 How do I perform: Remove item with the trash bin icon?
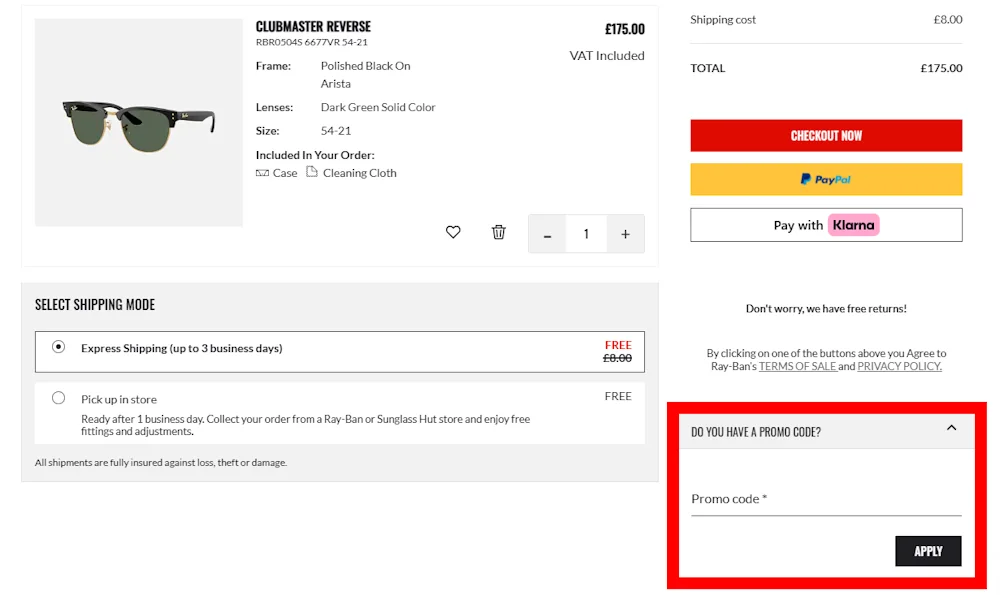tap(499, 232)
